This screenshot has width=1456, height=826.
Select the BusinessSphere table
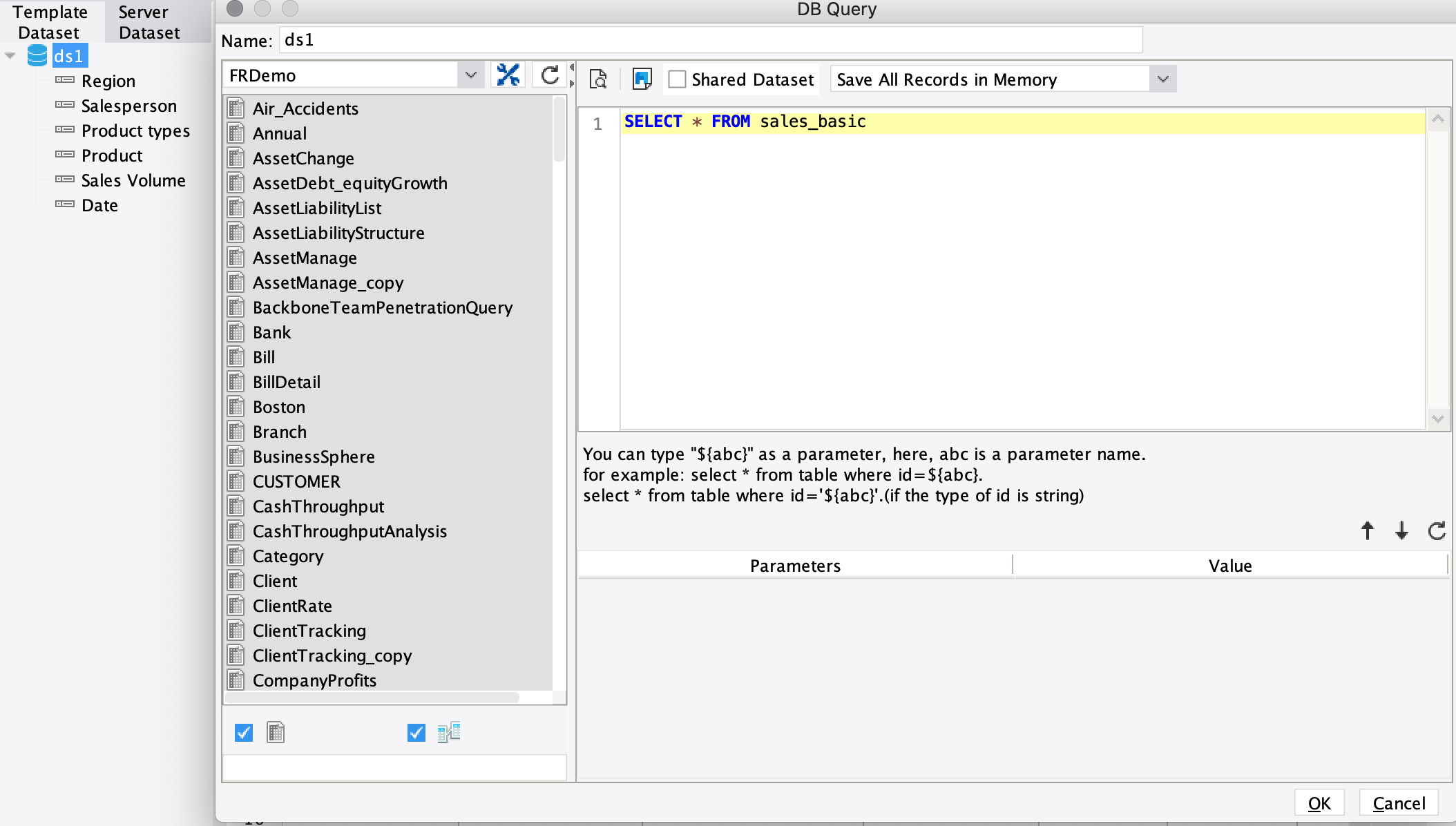pos(314,457)
